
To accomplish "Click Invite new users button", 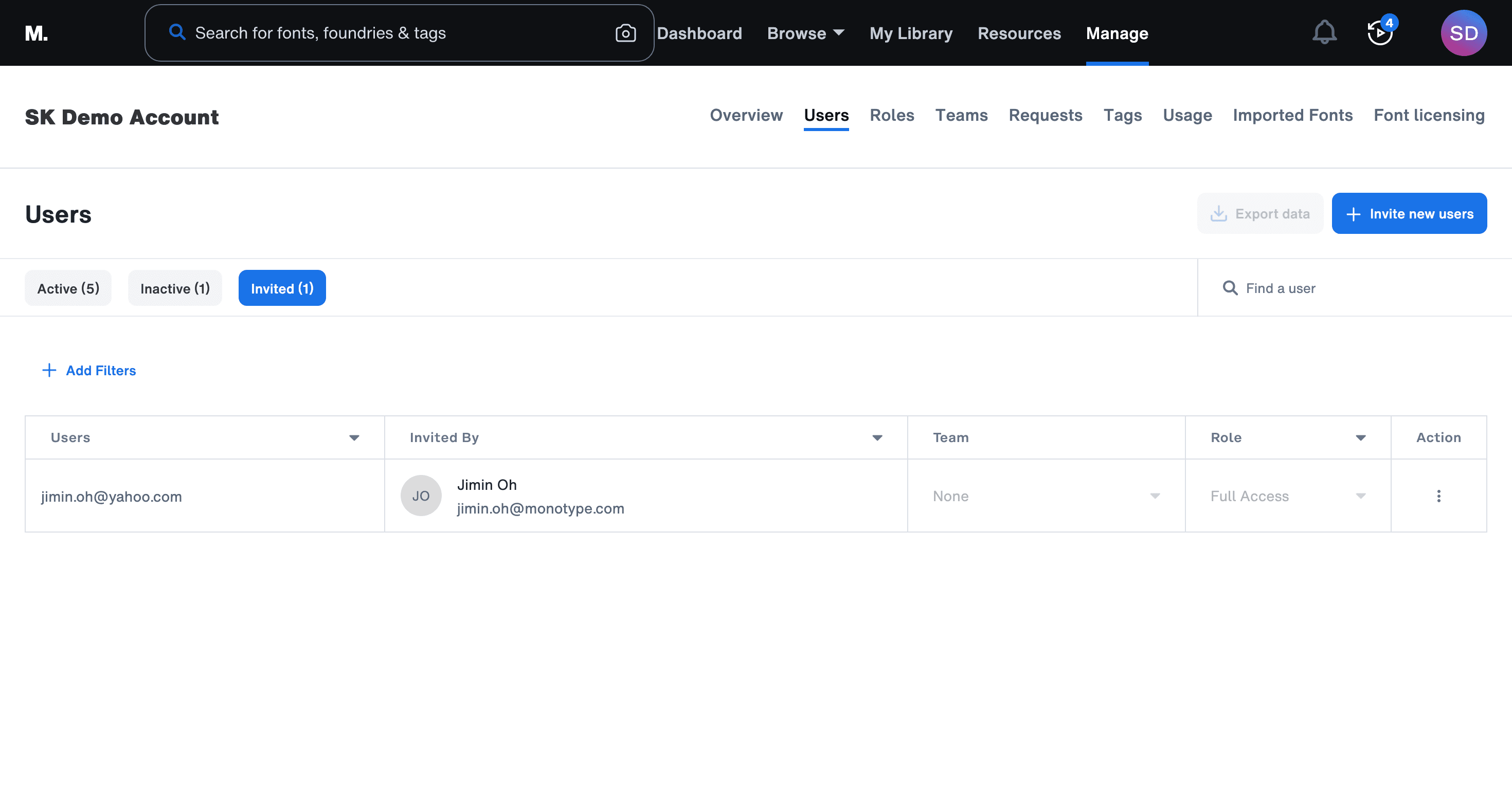I will [x=1409, y=213].
